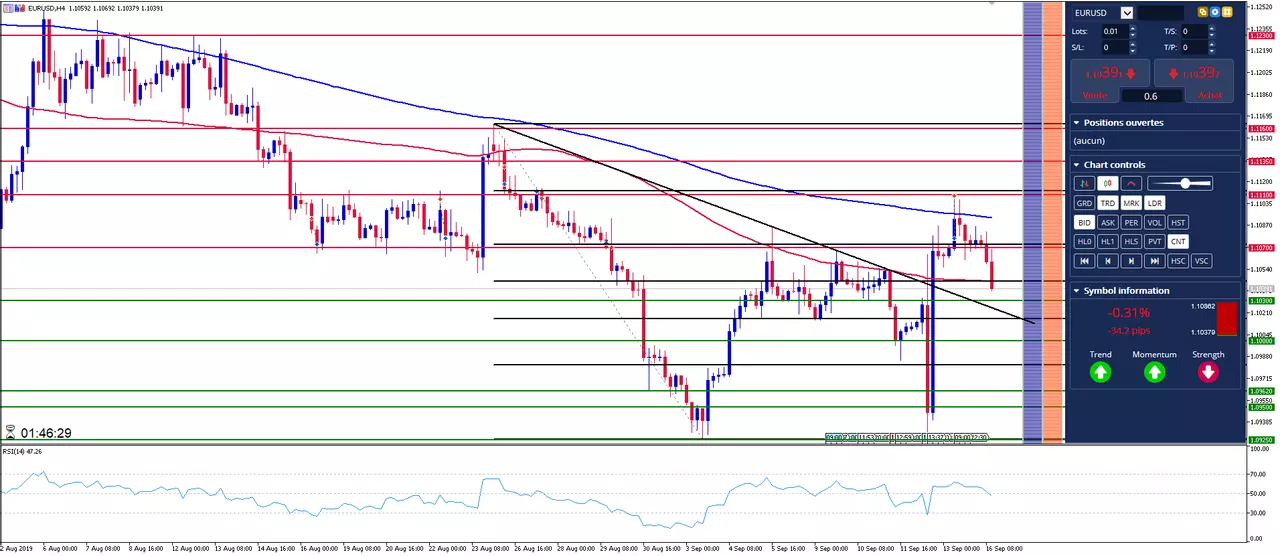Toggle the PER period separators button
Image resolution: width=1280 pixels, height=556 pixels.
[x=1131, y=222]
